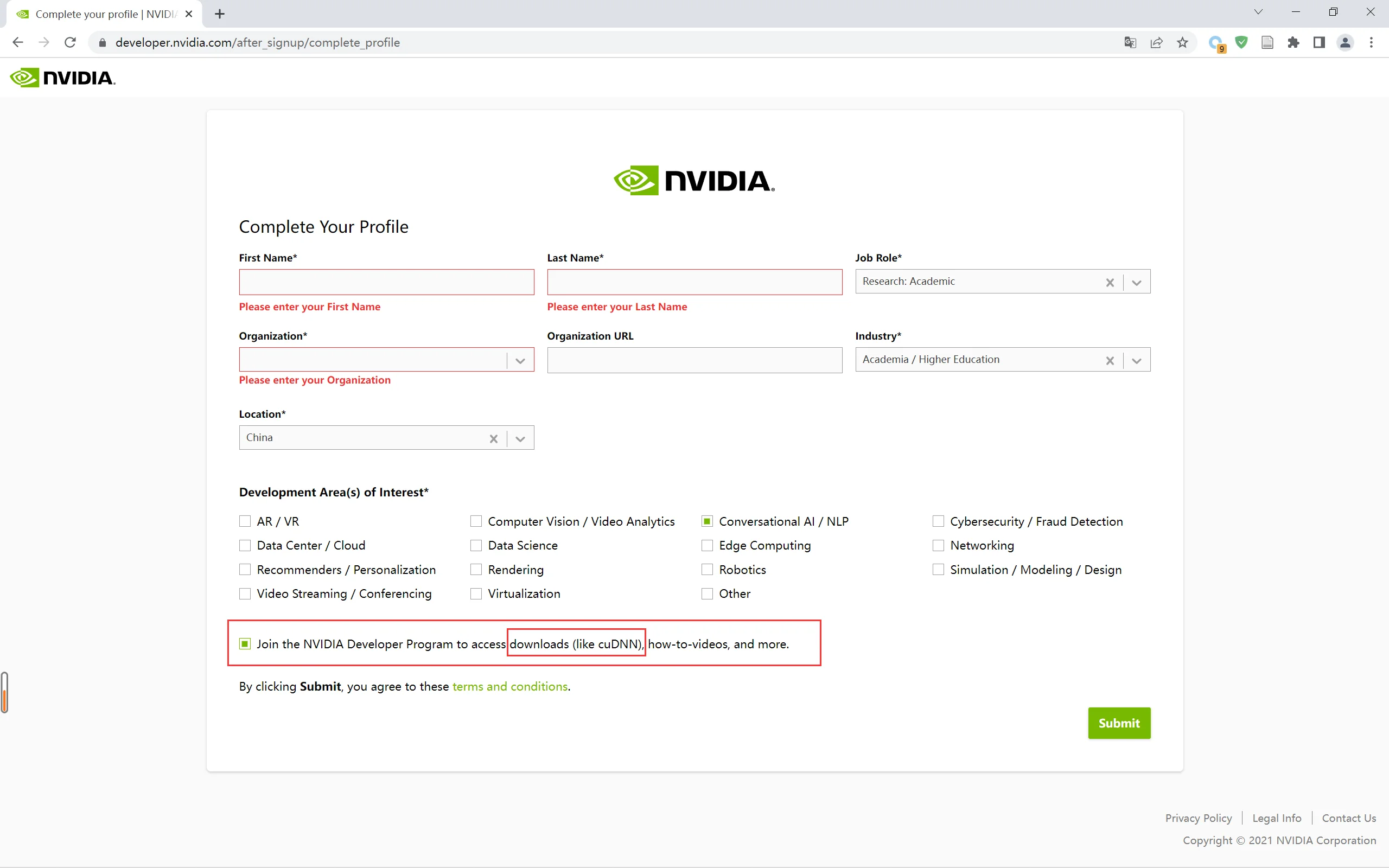The width and height of the screenshot is (1389, 868).
Task: Open a new browser tab
Action: click(x=220, y=14)
